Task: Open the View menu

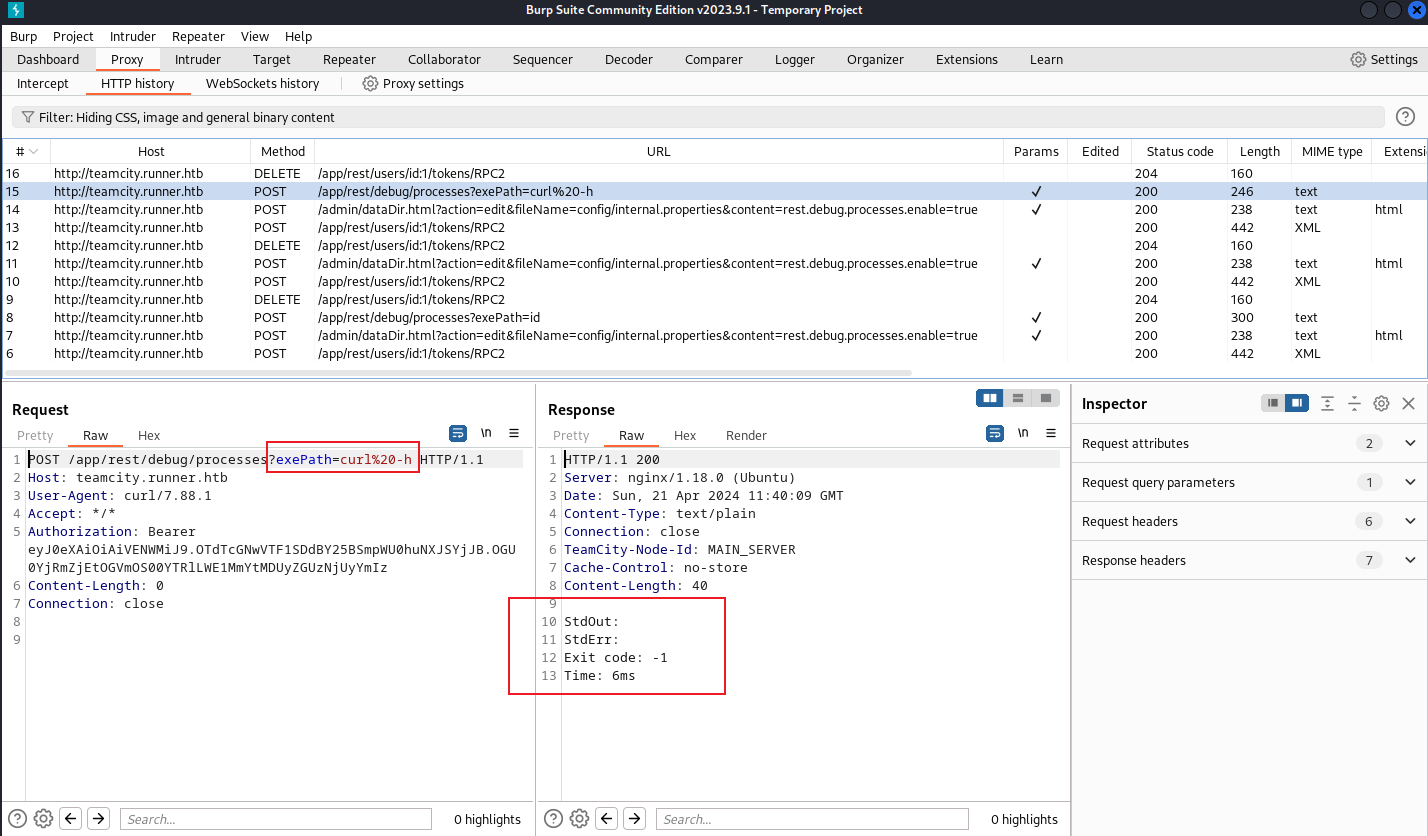Action: pyautogui.click(x=255, y=36)
